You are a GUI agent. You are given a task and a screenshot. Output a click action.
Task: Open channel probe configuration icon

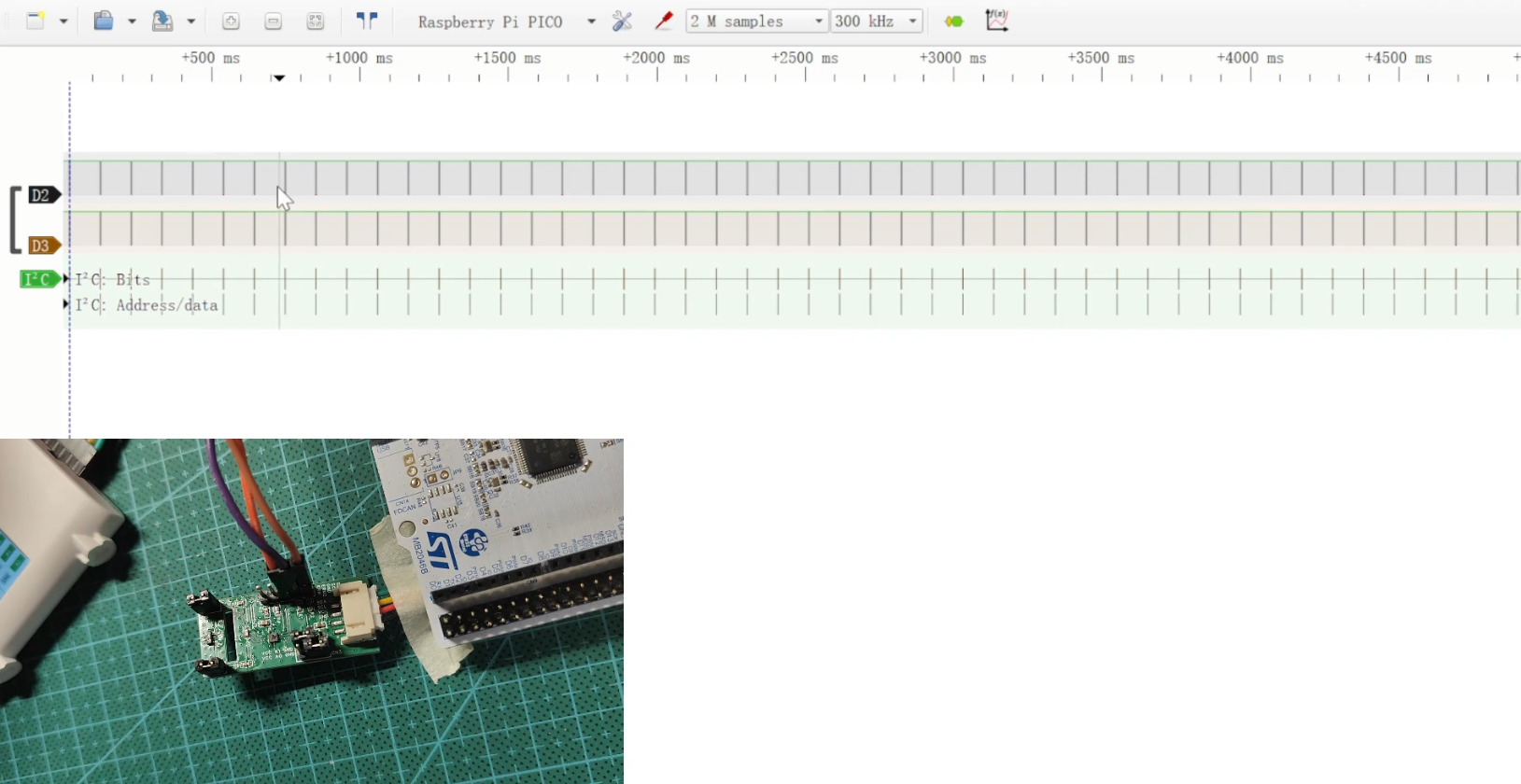tap(664, 21)
